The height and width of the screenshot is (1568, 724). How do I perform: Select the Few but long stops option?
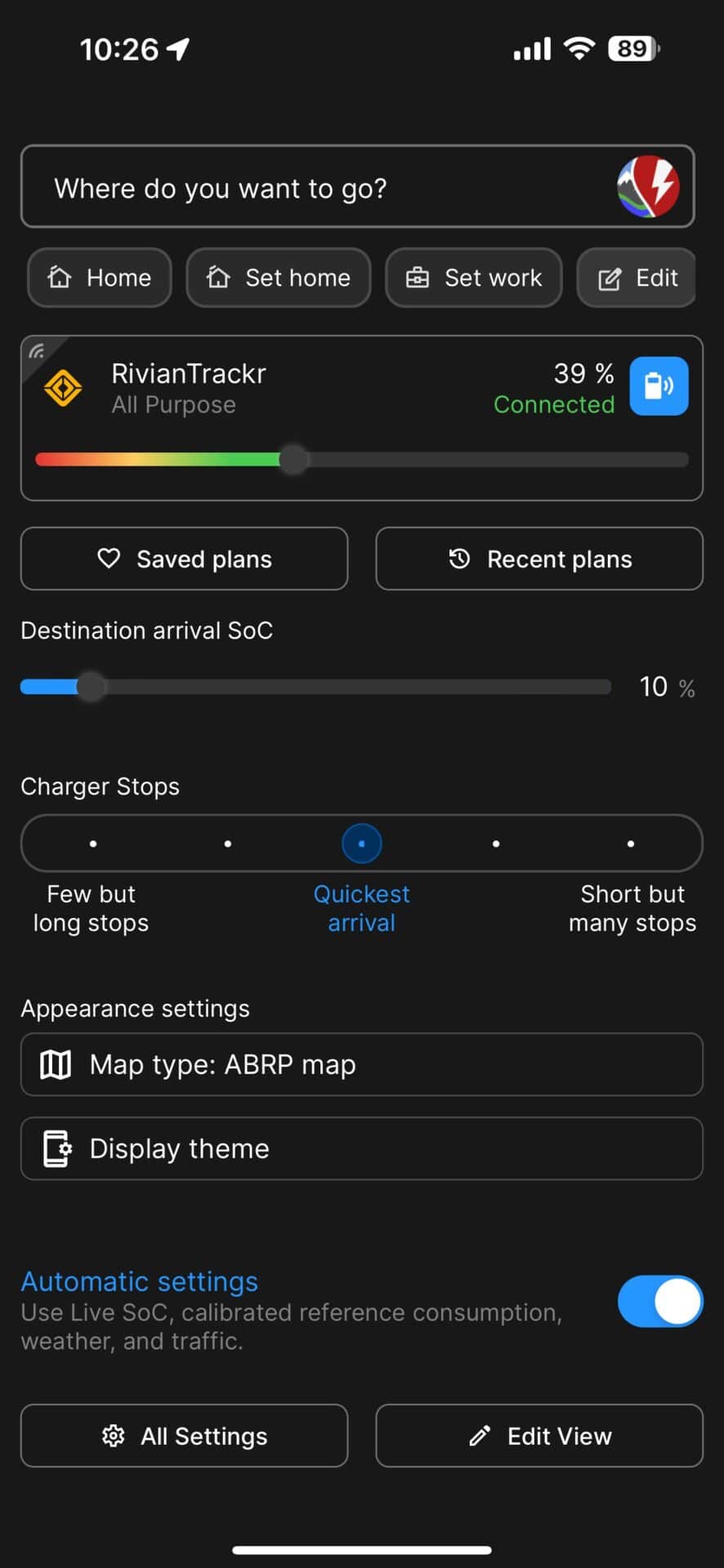(93, 844)
